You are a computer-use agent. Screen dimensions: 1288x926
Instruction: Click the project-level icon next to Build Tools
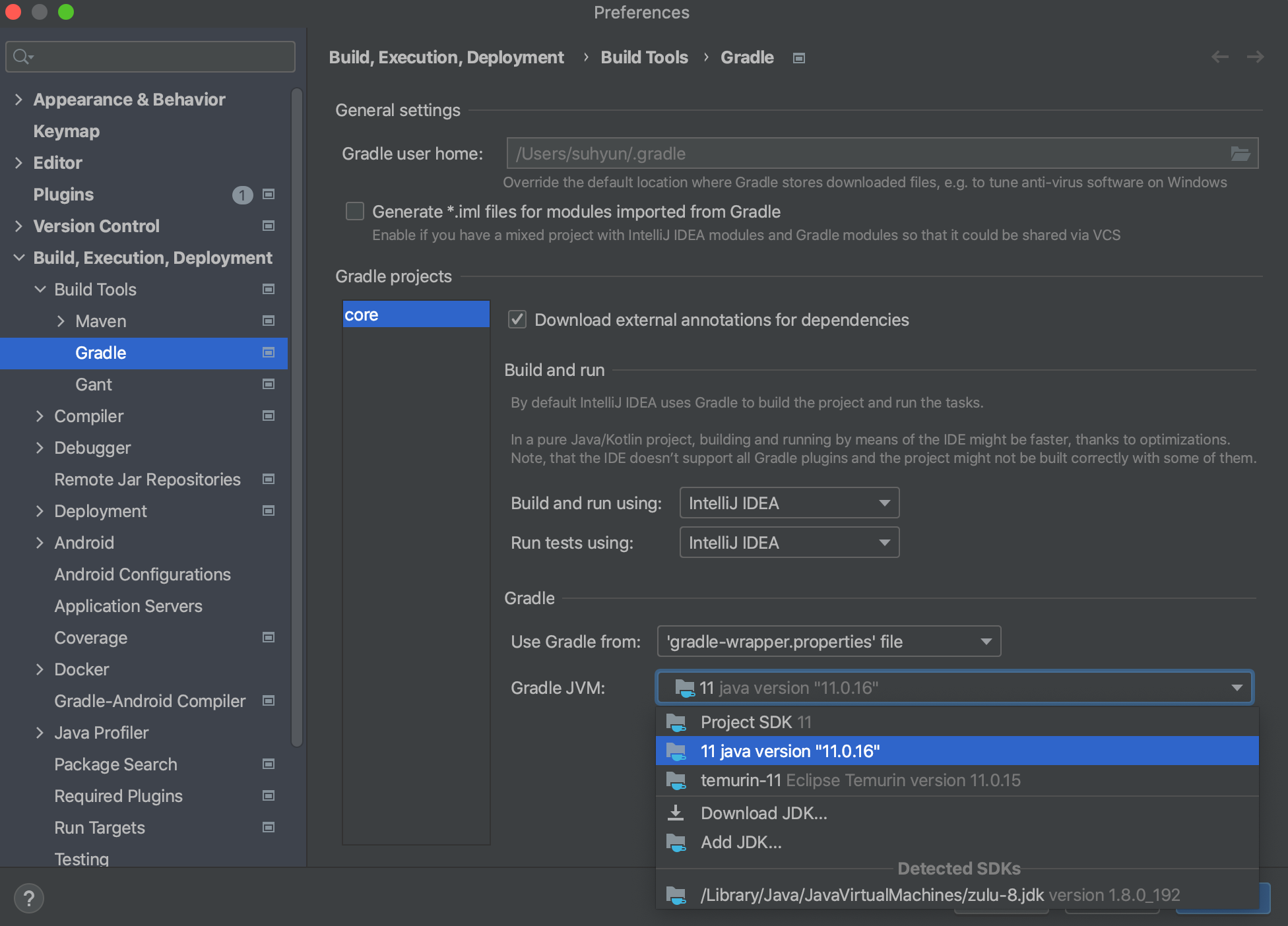click(x=269, y=289)
